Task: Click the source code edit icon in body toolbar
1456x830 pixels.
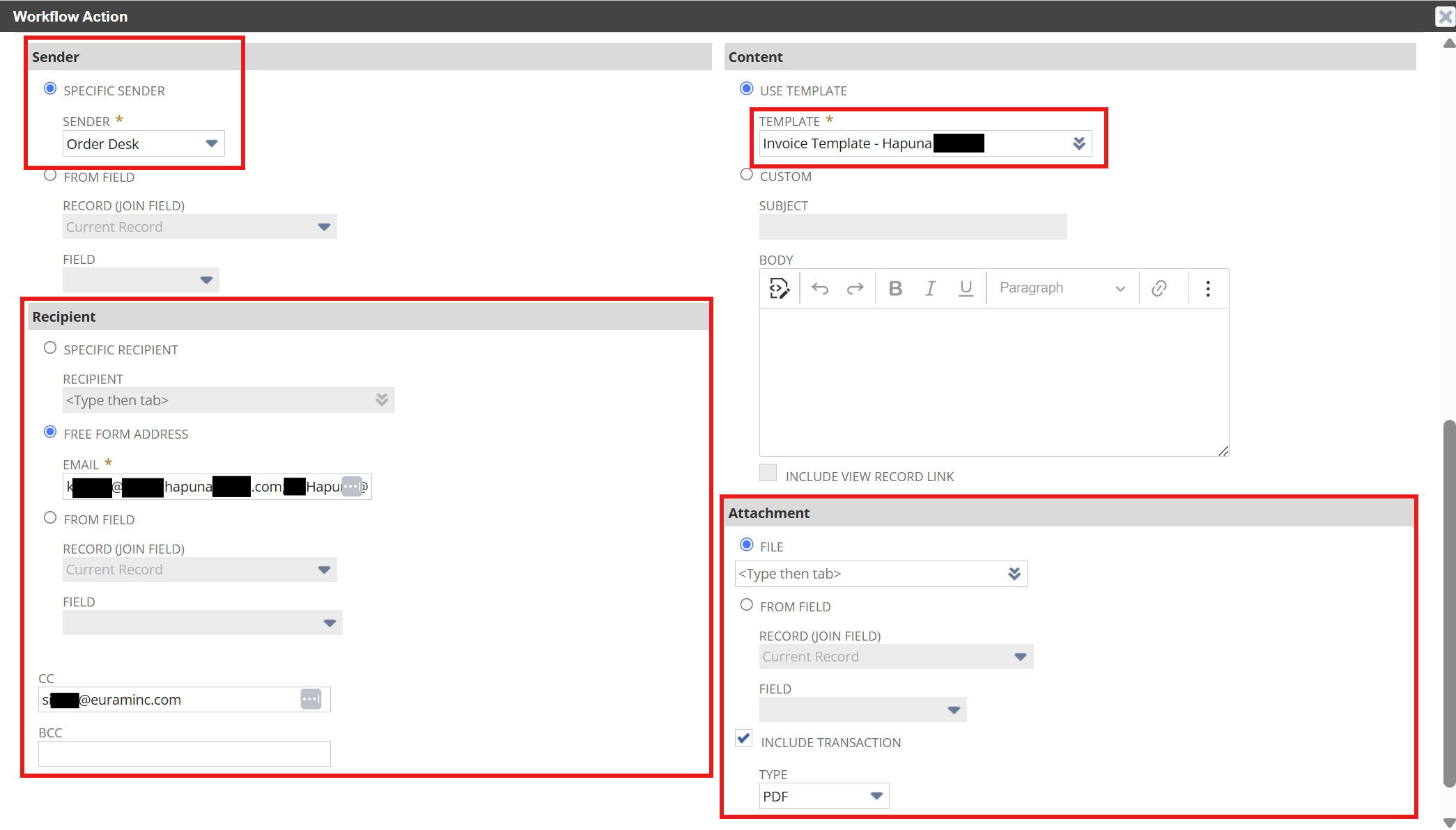Action: (779, 288)
